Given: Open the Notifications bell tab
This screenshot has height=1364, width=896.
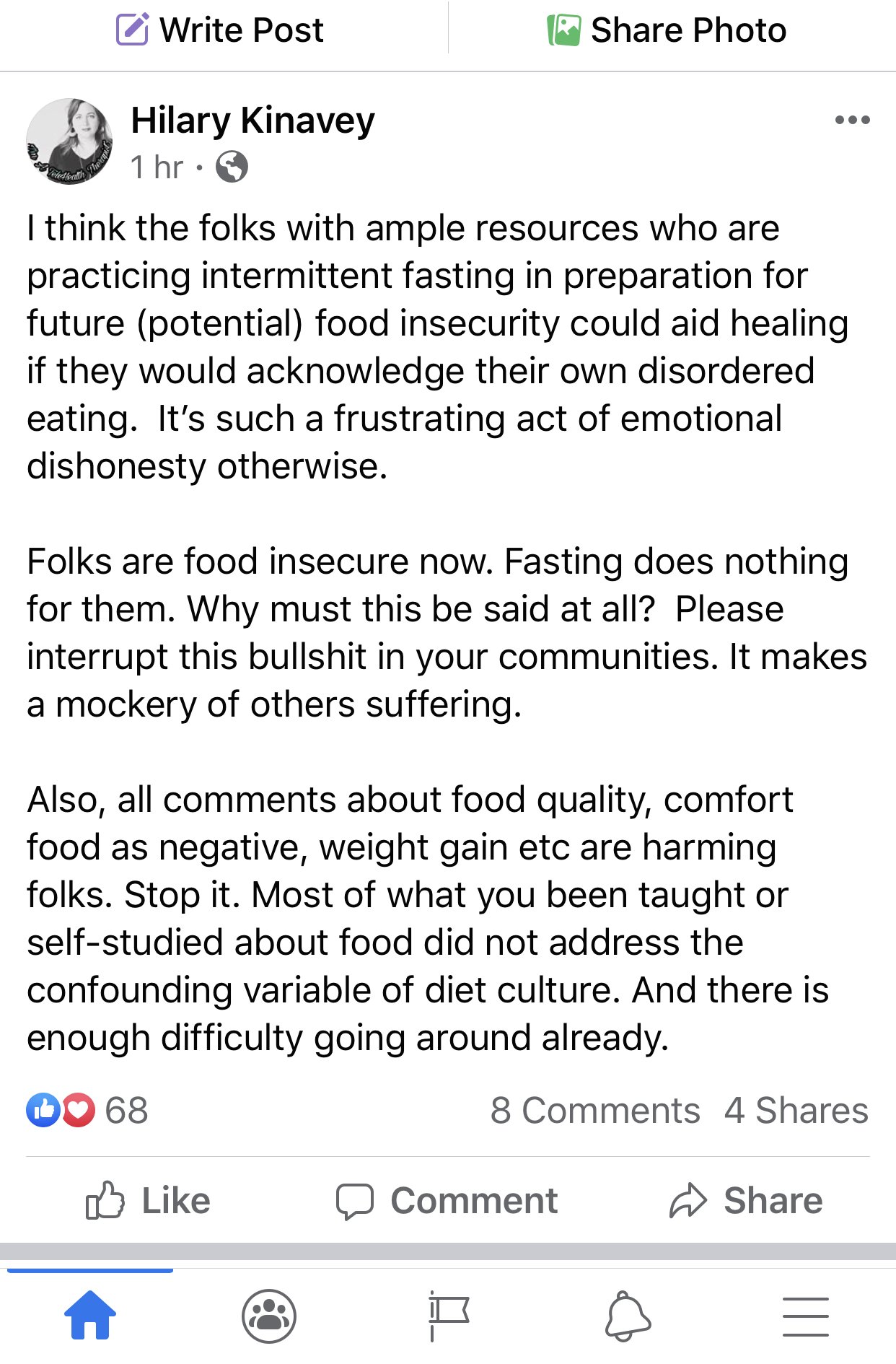Looking at the screenshot, I should coord(627,1316).
